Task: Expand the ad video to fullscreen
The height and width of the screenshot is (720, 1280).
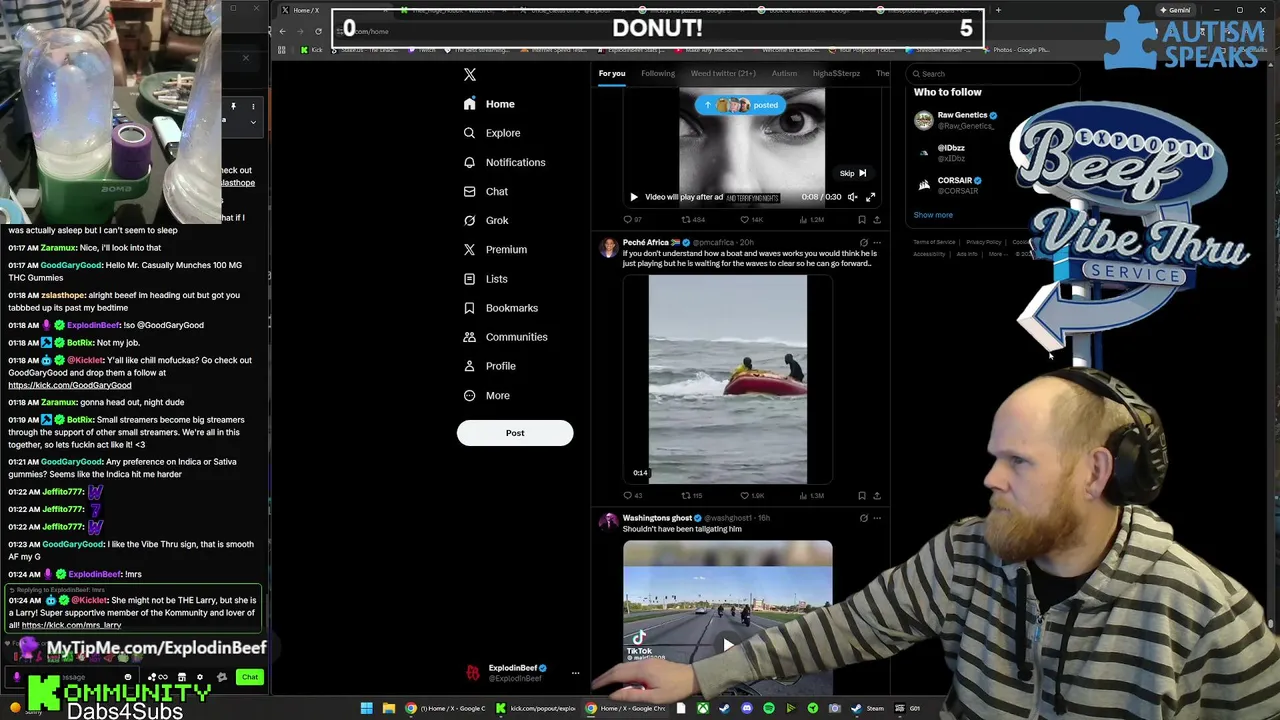Action: (870, 197)
